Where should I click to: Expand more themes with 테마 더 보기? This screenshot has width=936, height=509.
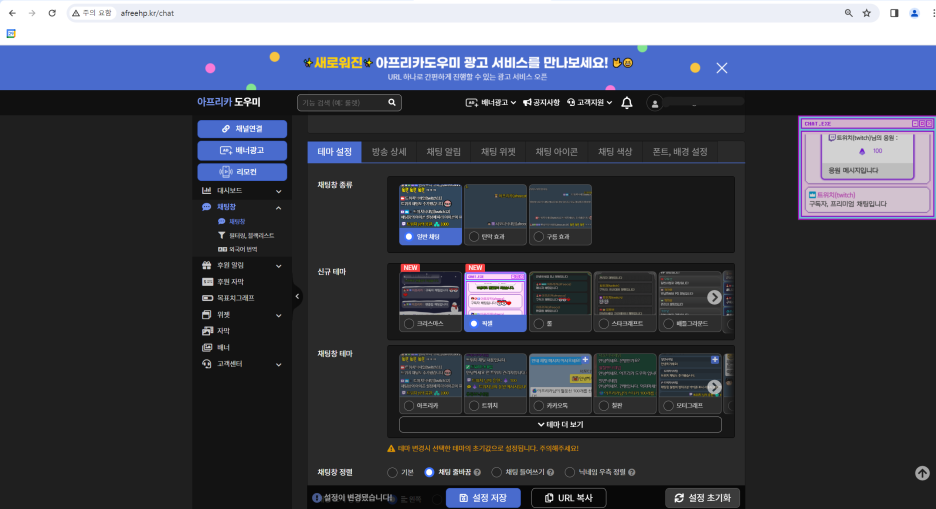pyautogui.click(x=560, y=425)
